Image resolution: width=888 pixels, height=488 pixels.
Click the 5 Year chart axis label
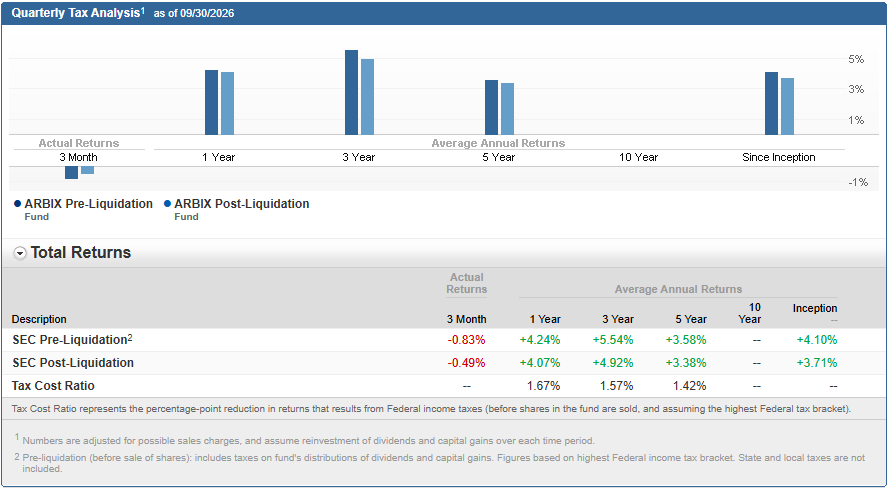point(498,157)
